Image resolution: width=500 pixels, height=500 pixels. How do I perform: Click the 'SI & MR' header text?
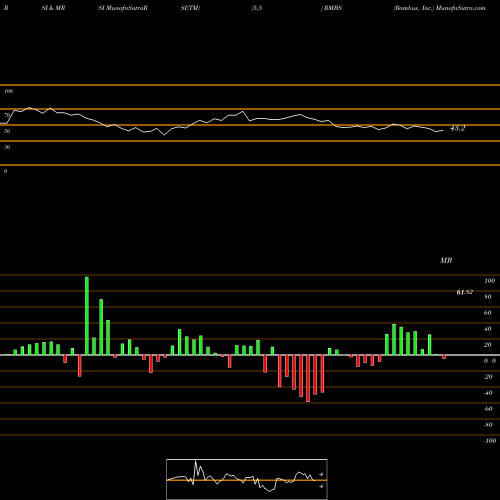click(53, 8)
